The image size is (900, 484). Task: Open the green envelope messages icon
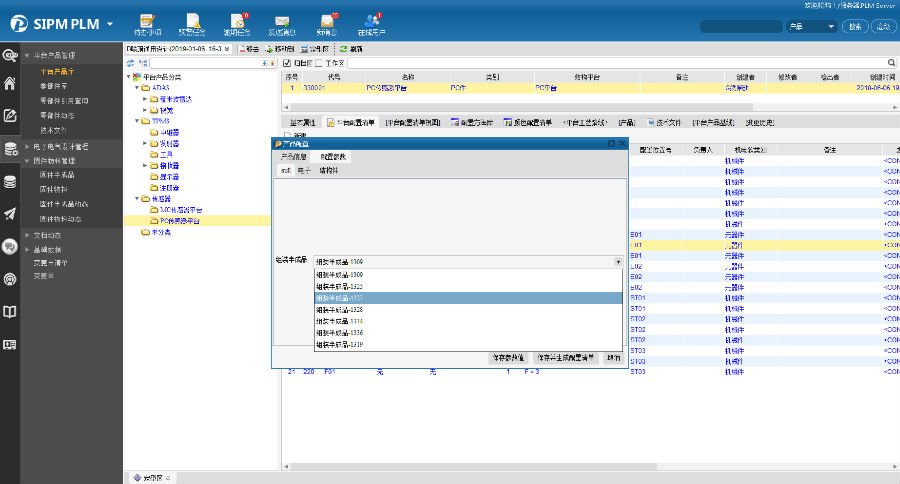coord(282,20)
